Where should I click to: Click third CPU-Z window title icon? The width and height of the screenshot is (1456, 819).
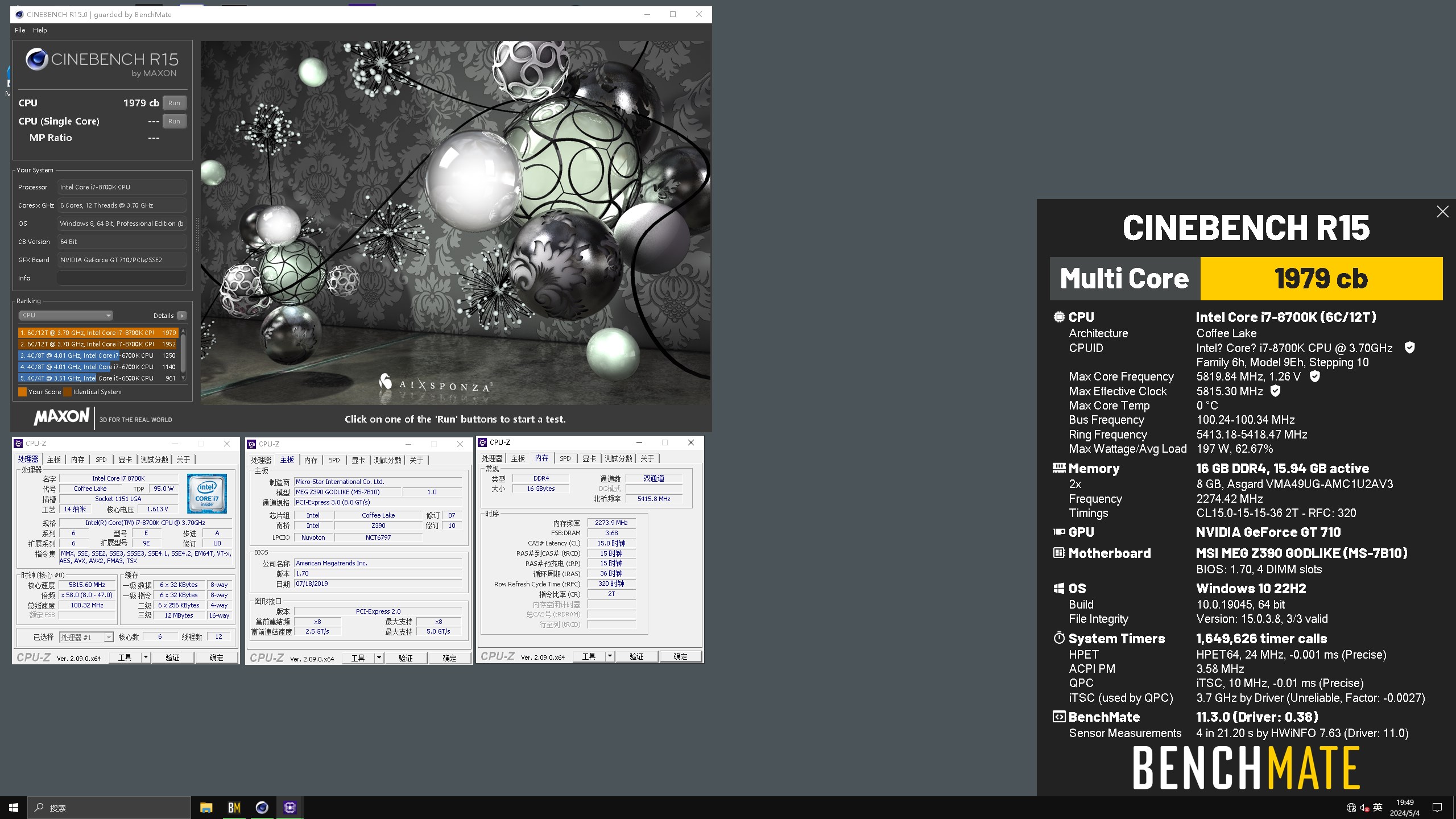coord(482,442)
